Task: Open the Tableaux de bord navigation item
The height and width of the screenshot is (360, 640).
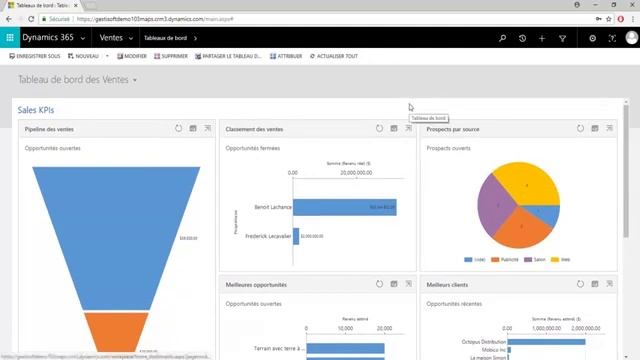Action: [165, 38]
